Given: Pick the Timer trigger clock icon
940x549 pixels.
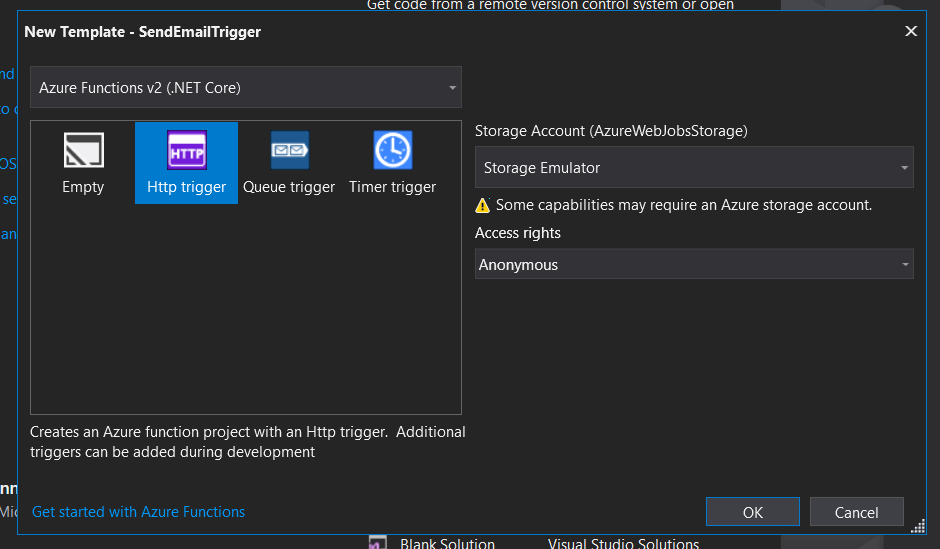Looking at the screenshot, I should pos(393,150).
